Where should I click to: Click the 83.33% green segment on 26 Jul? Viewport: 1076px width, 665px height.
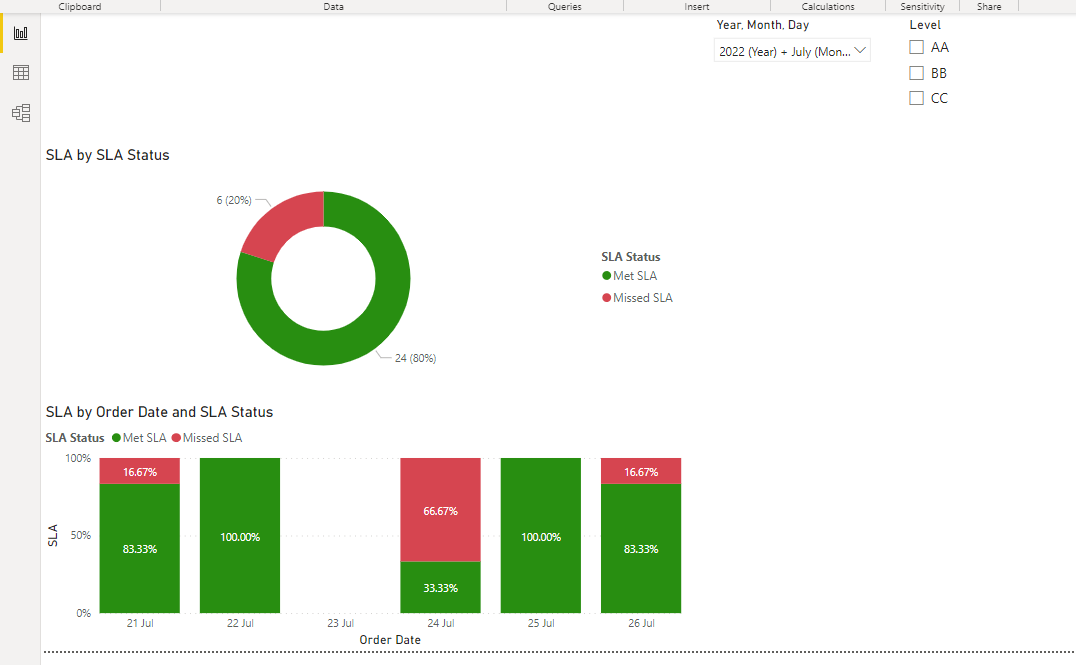(x=641, y=548)
